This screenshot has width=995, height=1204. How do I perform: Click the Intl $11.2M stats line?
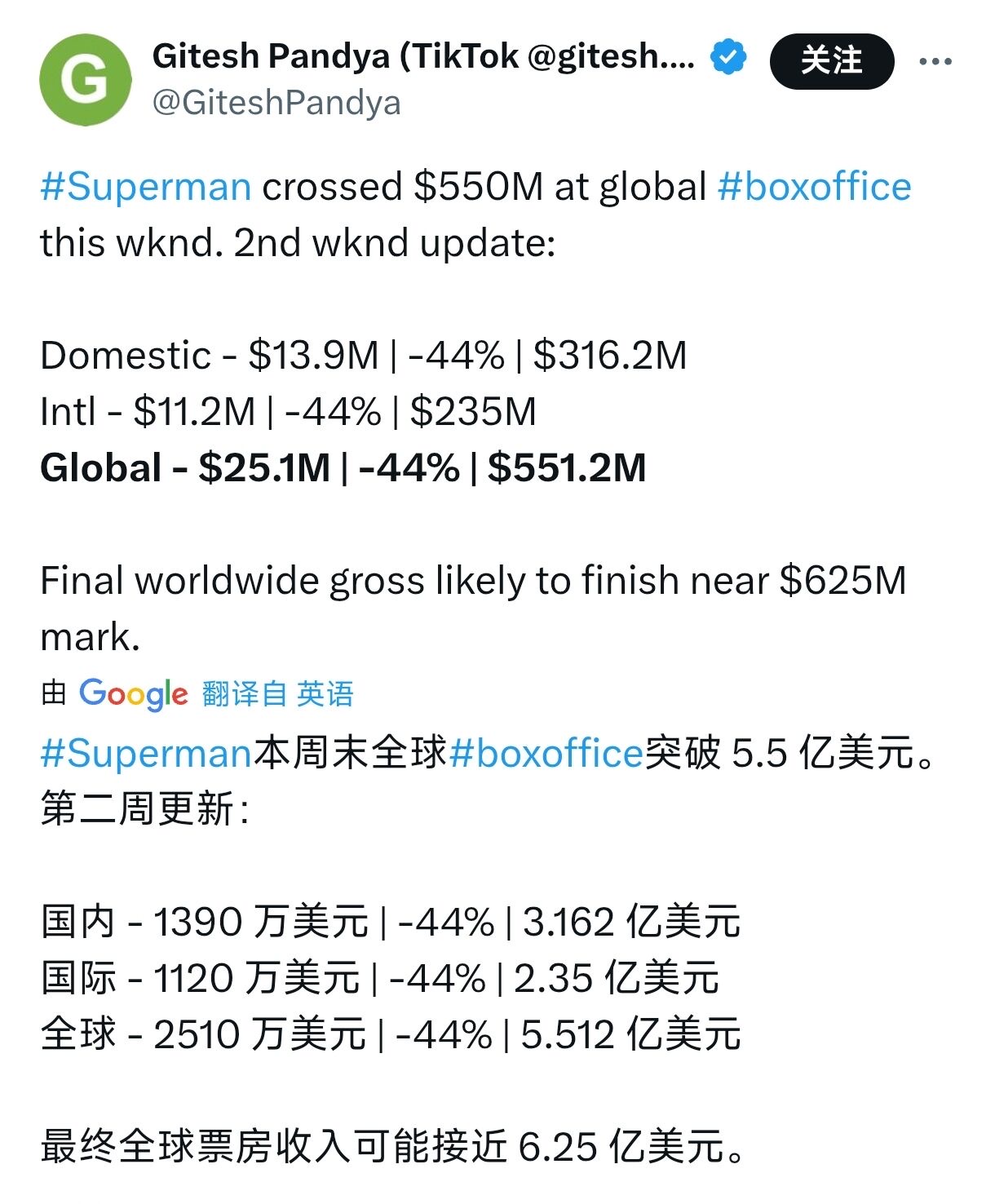(x=288, y=412)
